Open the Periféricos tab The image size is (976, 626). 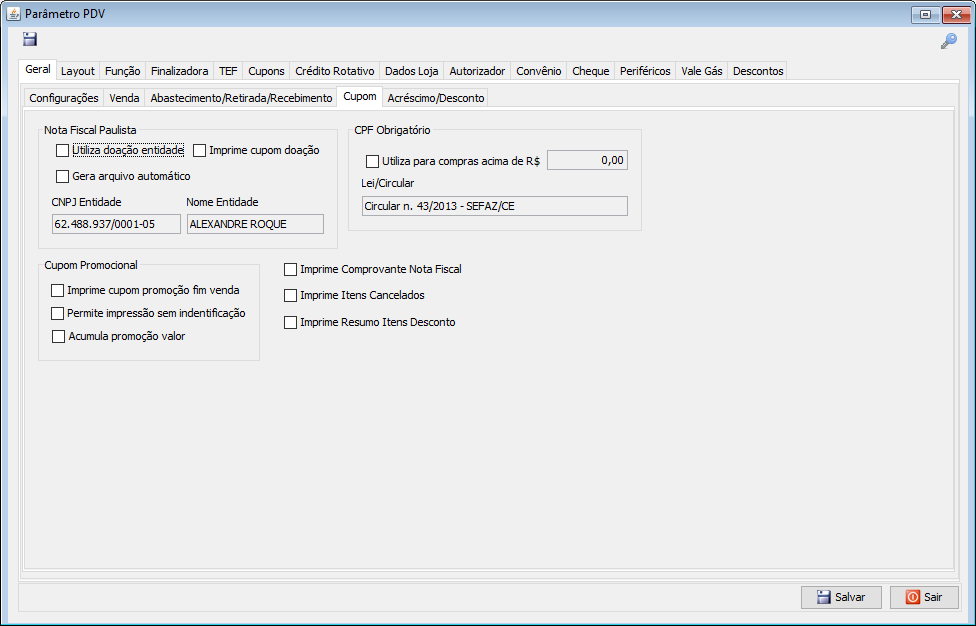pos(645,71)
